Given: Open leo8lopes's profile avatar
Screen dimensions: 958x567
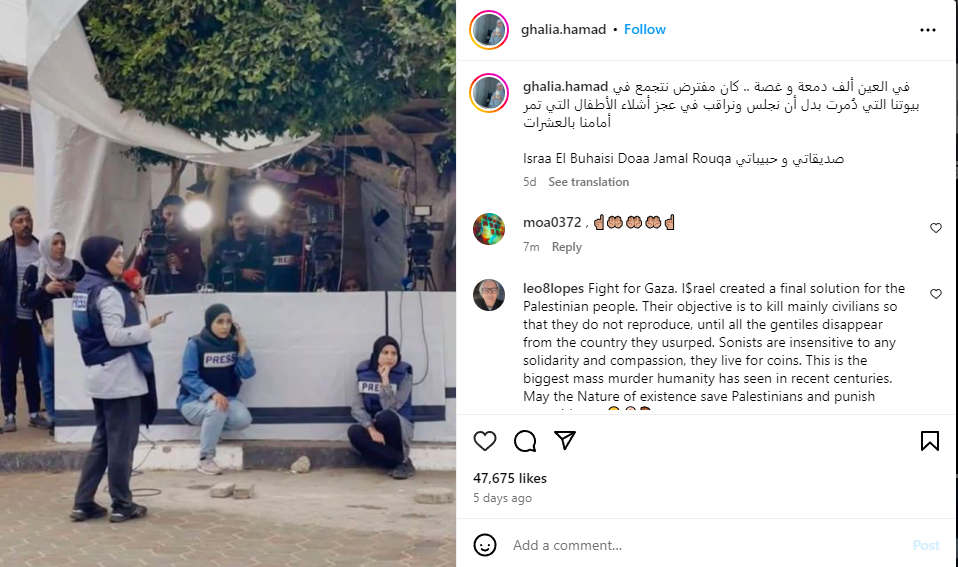Looking at the screenshot, I should (489, 295).
